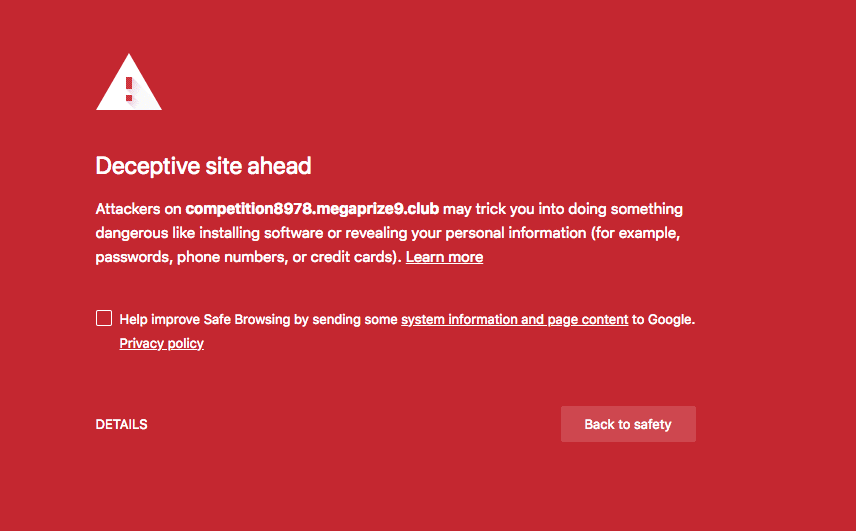Expand the DETAILS section
Image resolution: width=856 pixels, height=531 pixels.
click(x=121, y=424)
